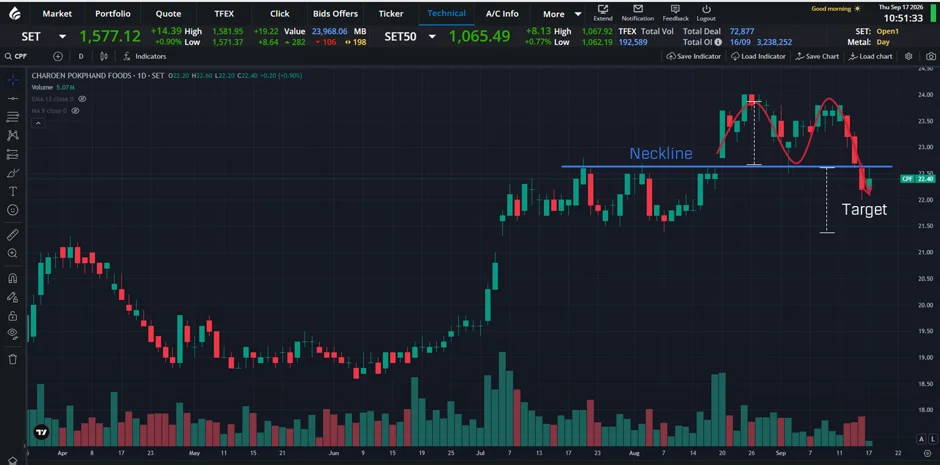Image resolution: width=940 pixels, height=465 pixels.
Task: Select the chart pattern drawing tool
Action: pos(13,135)
